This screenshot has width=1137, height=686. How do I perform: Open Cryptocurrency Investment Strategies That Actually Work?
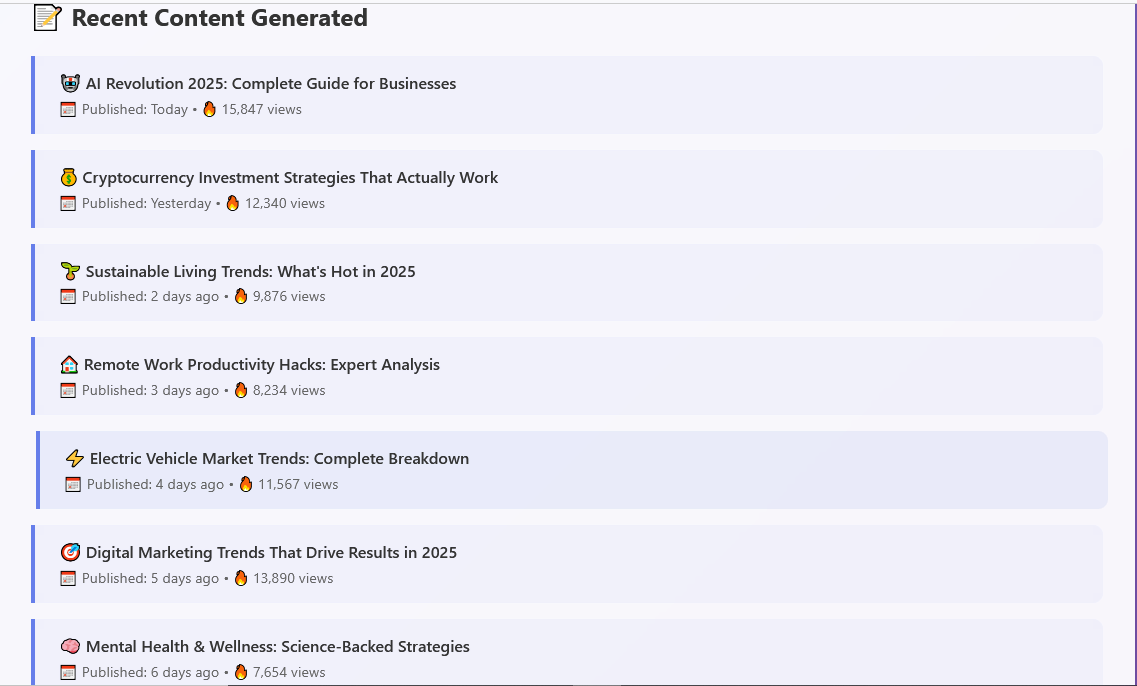tap(290, 178)
